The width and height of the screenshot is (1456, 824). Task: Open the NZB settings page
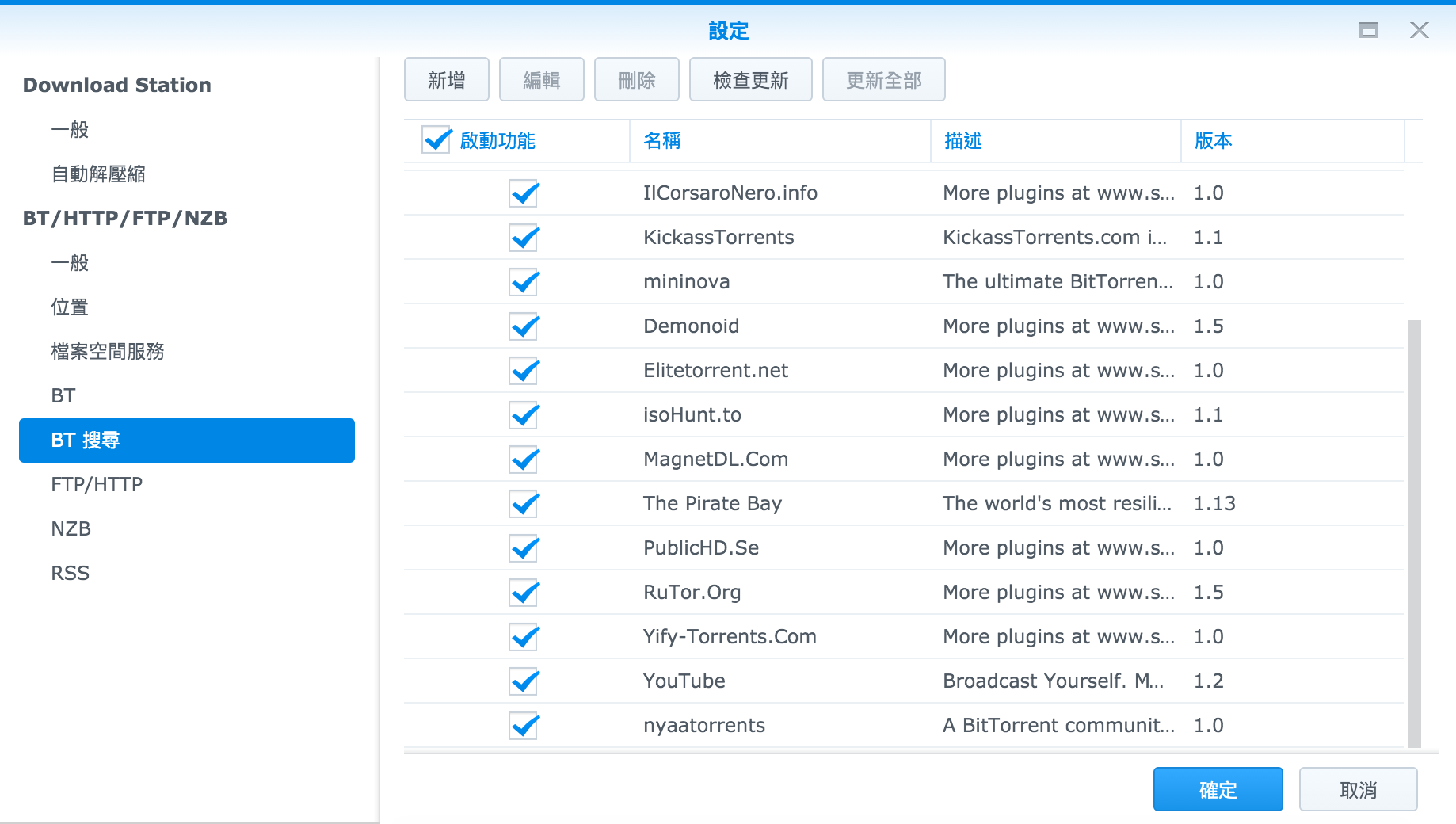[x=187, y=528]
